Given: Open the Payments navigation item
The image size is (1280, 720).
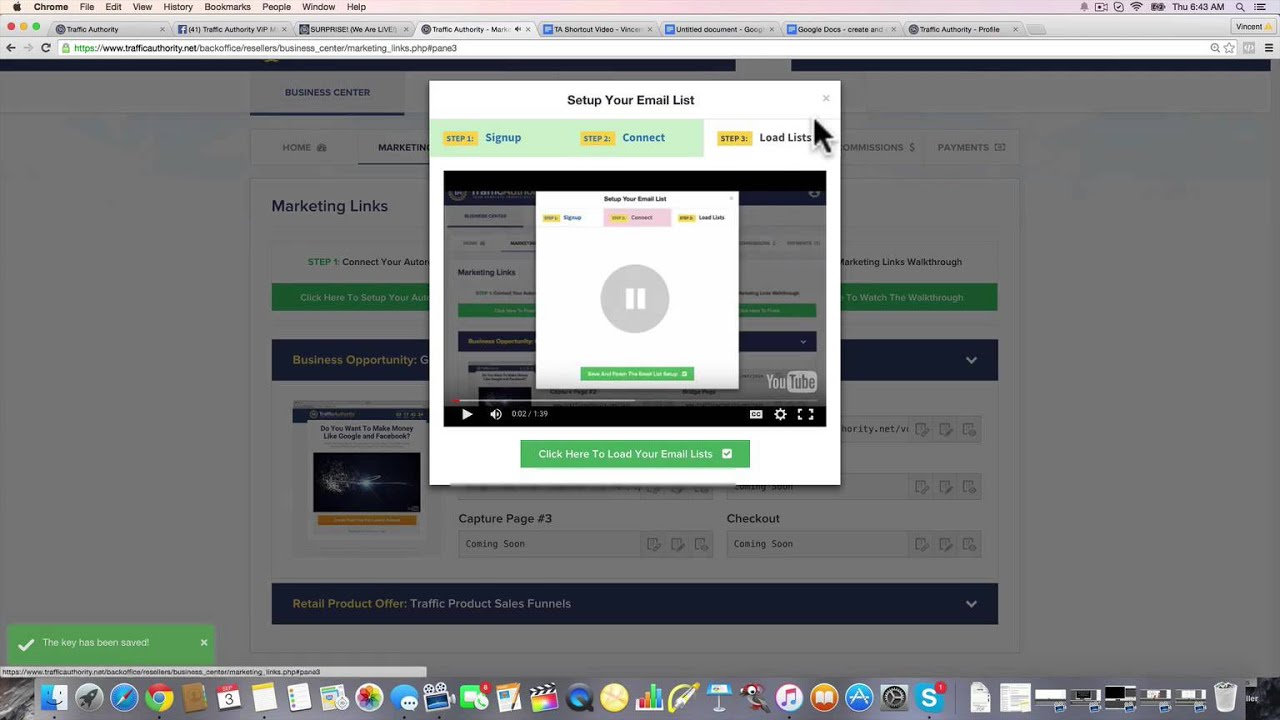Looking at the screenshot, I should tap(971, 147).
